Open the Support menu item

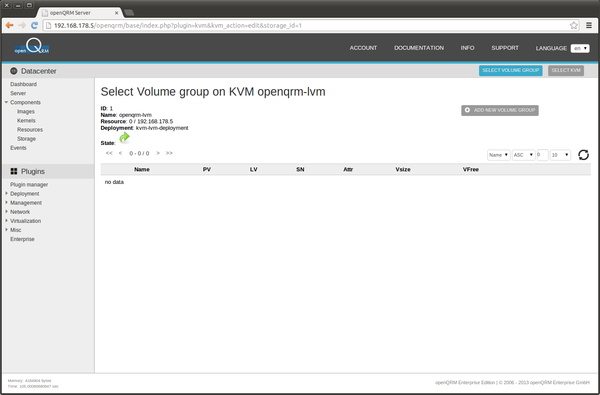(505, 48)
